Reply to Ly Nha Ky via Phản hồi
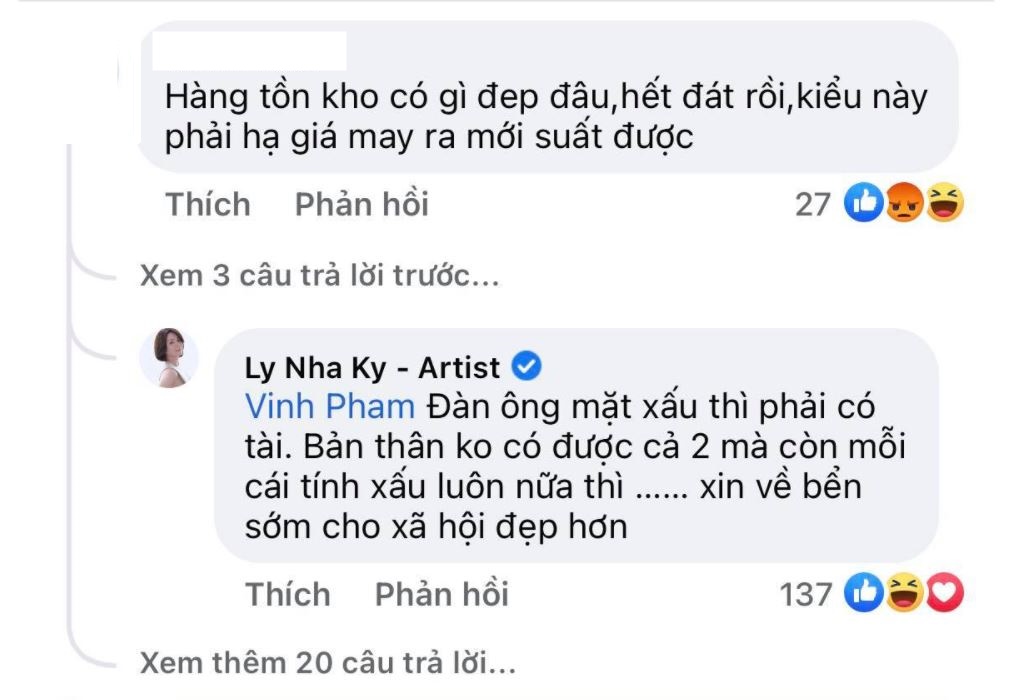 click(x=441, y=594)
